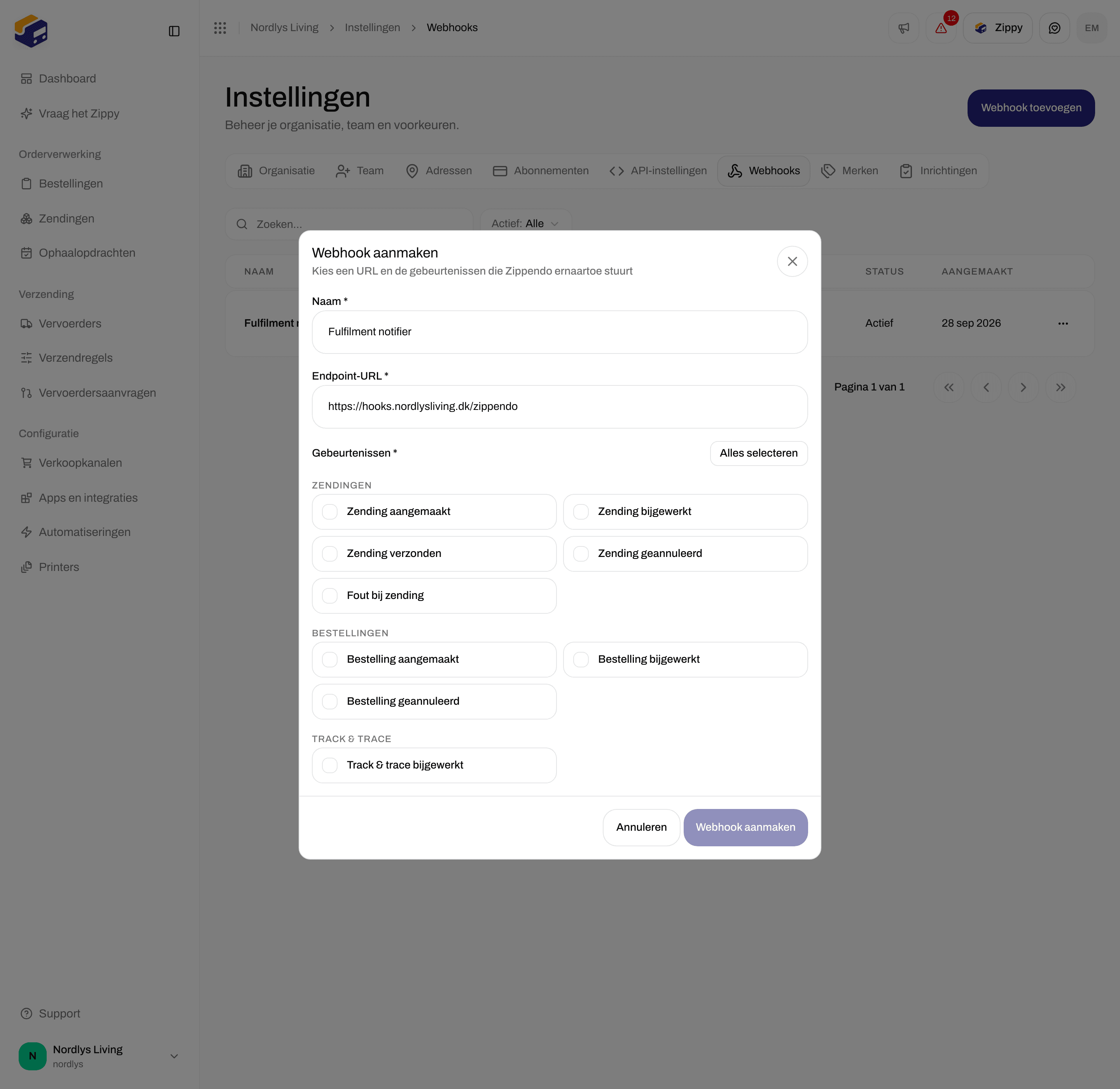The width and height of the screenshot is (1120, 1089).
Task: Check the Zending verzonden event
Action: point(330,554)
